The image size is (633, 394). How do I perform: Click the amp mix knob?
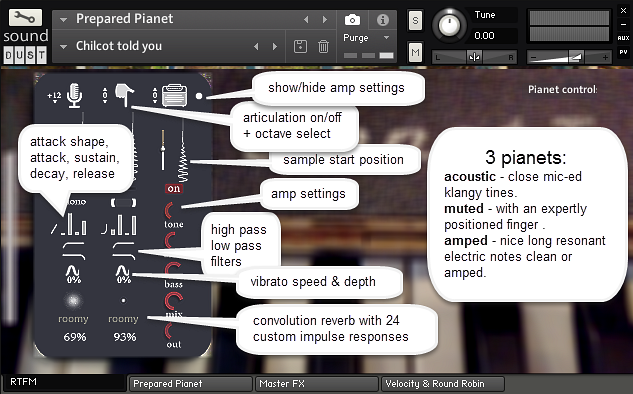click(x=174, y=301)
